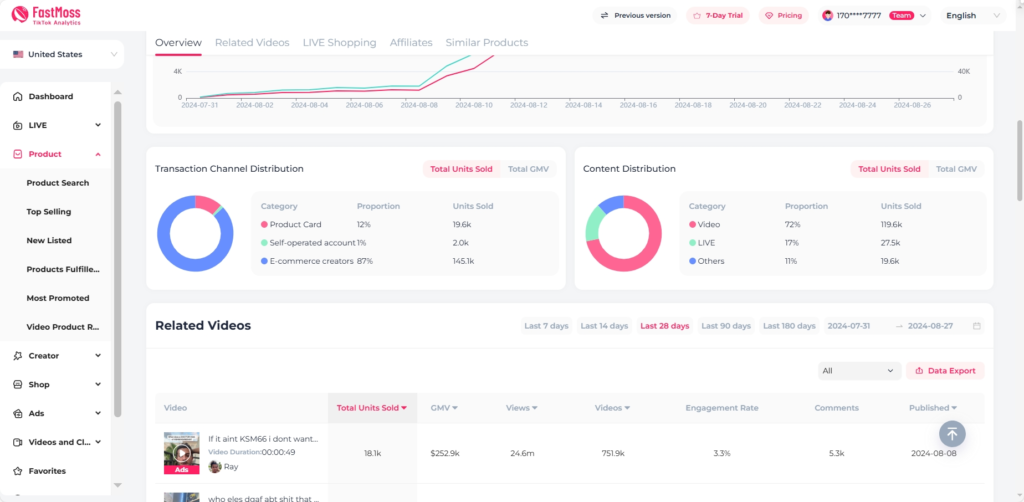Image resolution: width=1024 pixels, height=502 pixels.
Task: Click the Data Export button
Action: tap(945, 370)
